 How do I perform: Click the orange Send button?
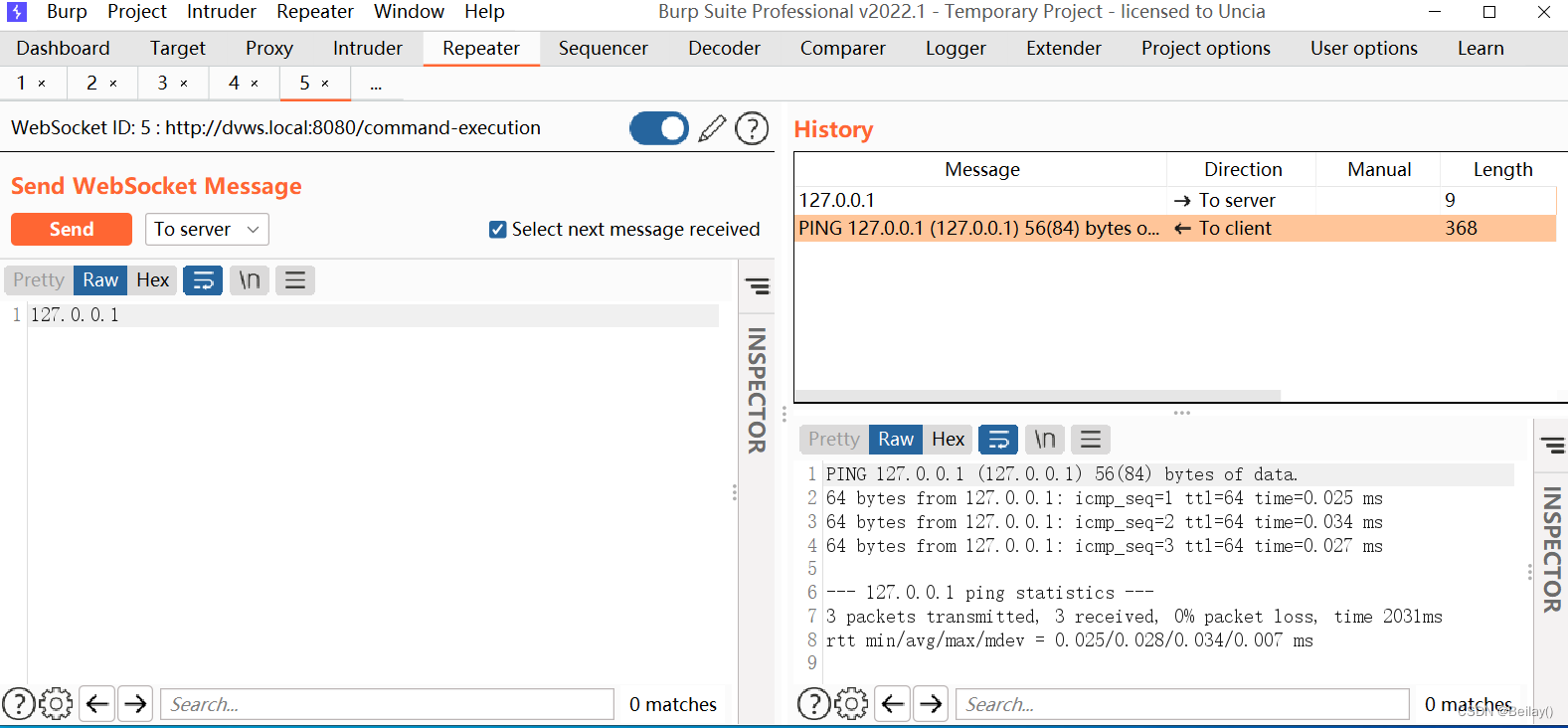click(x=72, y=230)
